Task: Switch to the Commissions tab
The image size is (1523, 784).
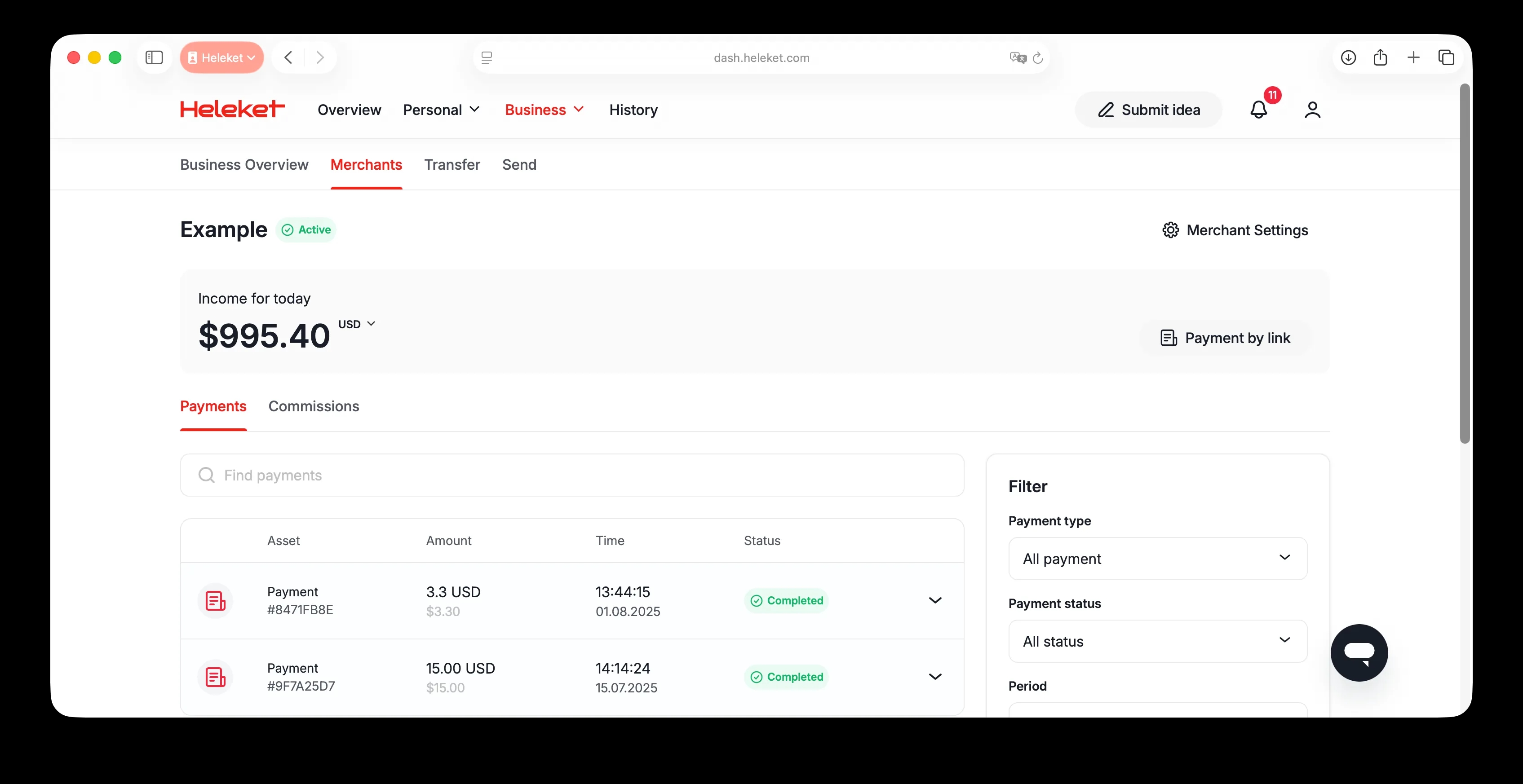Action: [313, 406]
